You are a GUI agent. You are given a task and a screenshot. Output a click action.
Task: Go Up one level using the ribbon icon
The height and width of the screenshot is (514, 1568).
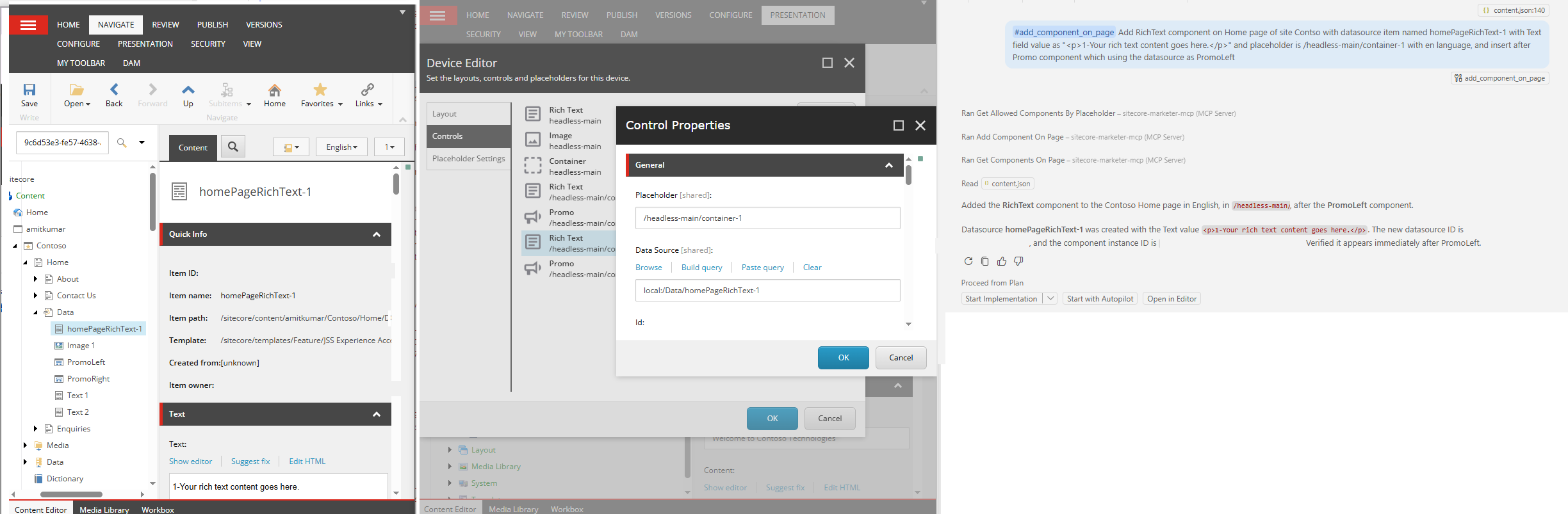188,90
